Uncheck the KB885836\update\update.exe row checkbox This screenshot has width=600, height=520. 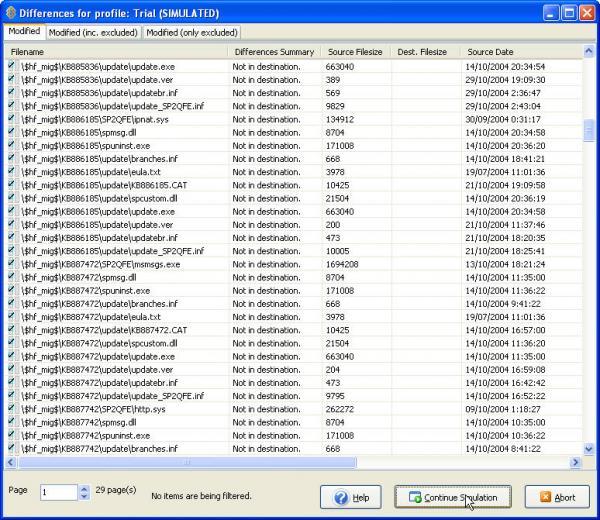tap(11, 66)
